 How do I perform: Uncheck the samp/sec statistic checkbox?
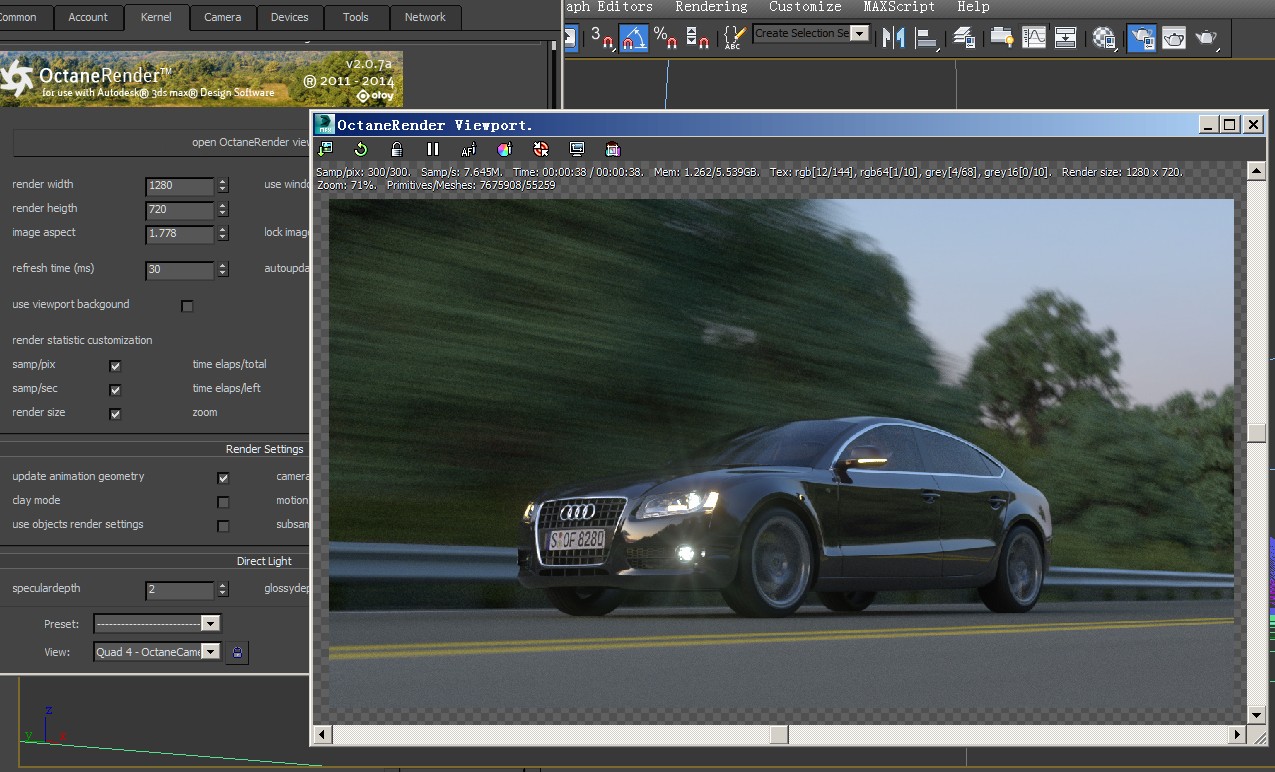(115, 390)
